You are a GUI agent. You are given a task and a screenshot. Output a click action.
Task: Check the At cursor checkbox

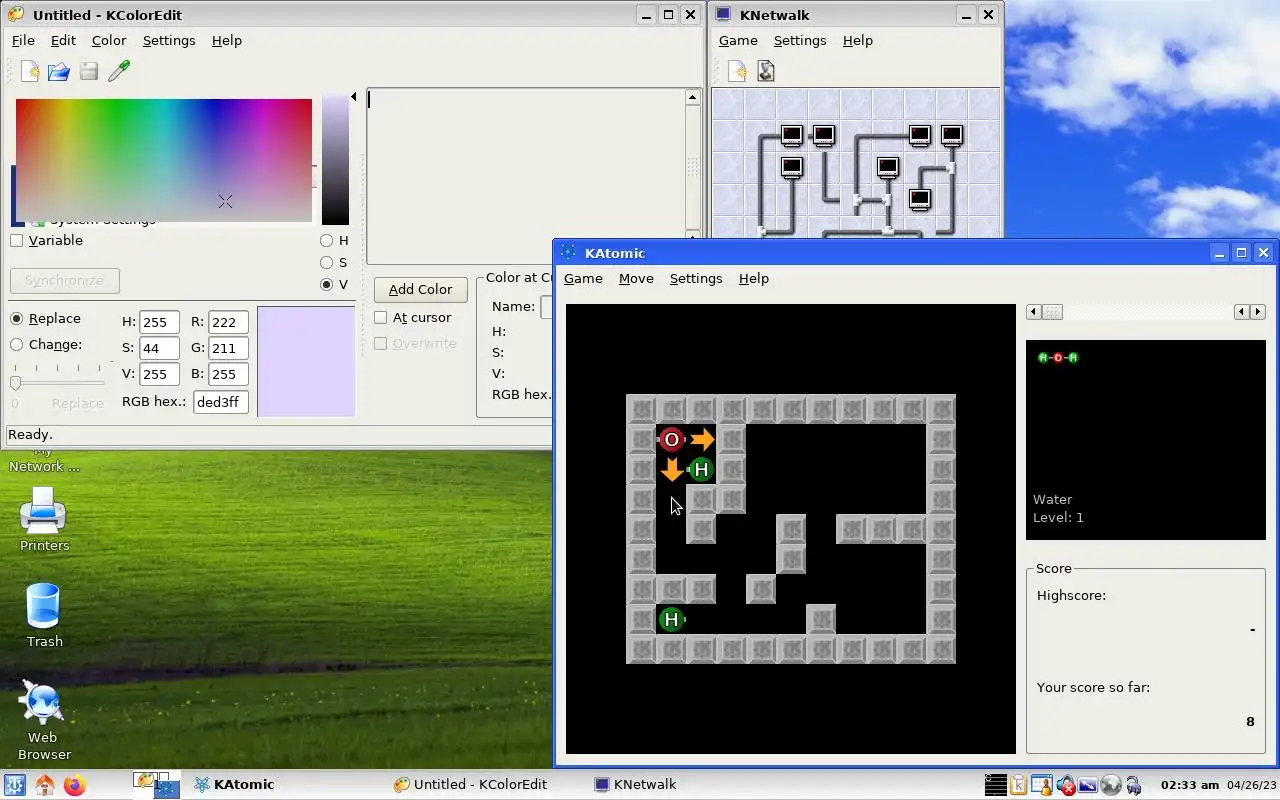pyautogui.click(x=380, y=317)
